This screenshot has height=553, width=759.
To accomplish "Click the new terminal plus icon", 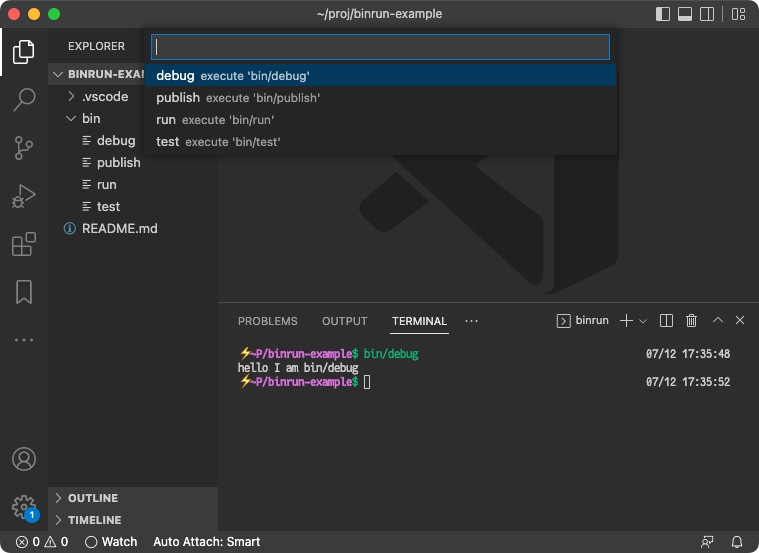I will (x=626, y=321).
